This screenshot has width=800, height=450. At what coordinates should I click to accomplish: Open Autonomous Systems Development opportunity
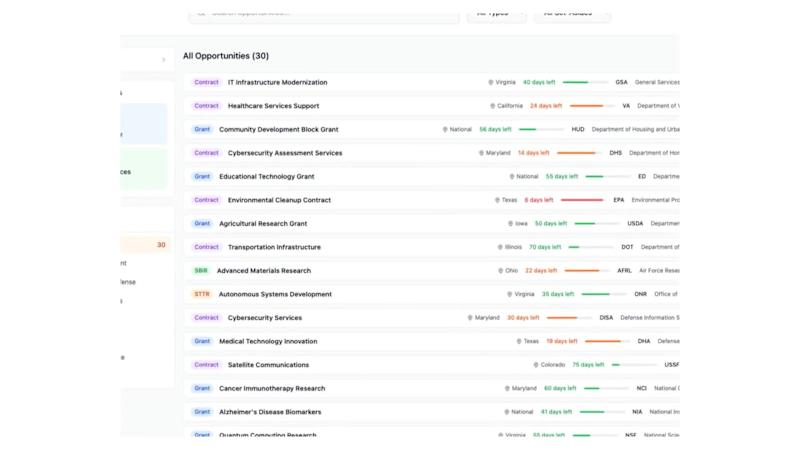[276, 294]
